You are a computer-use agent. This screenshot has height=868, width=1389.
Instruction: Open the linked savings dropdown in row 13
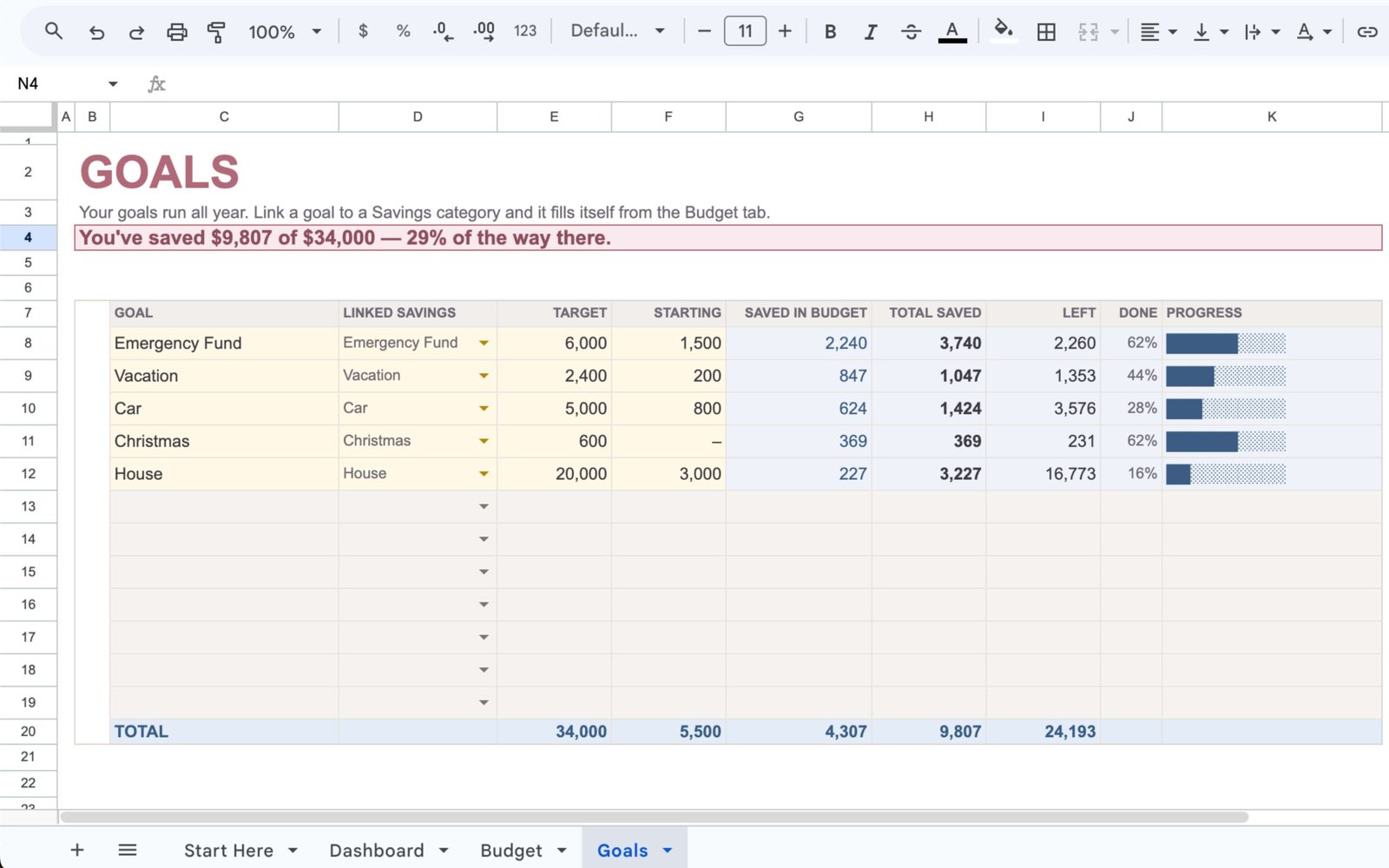484,506
